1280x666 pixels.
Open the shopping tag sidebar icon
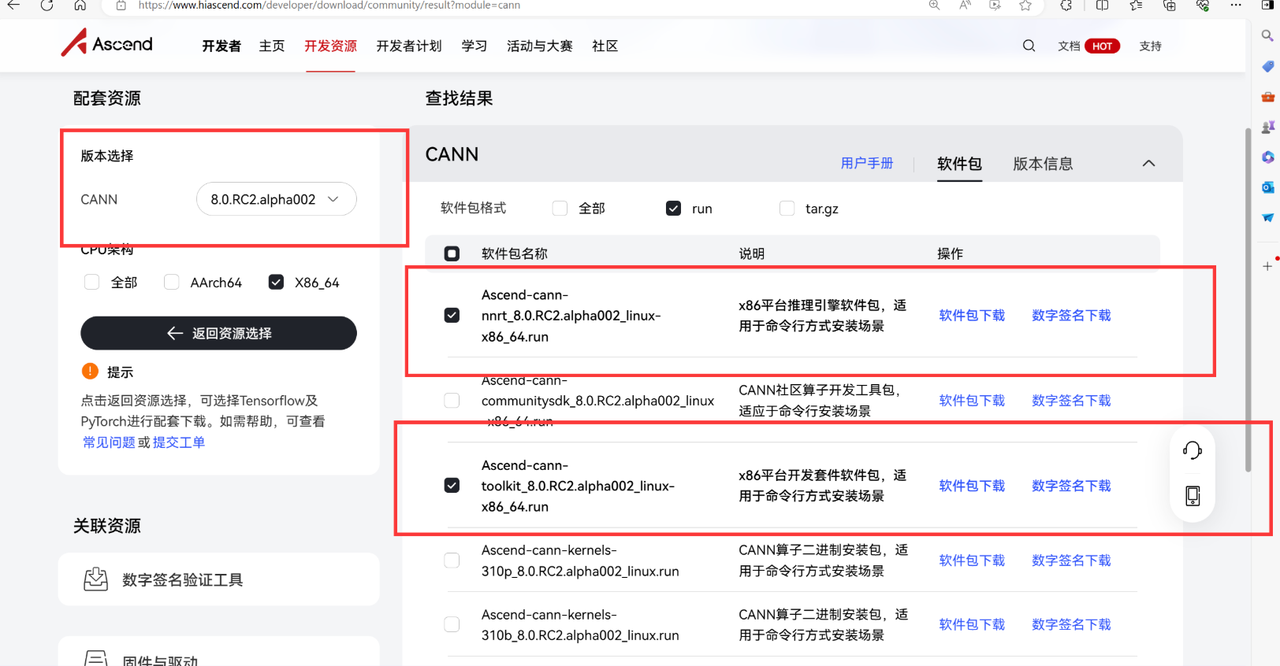click(x=1268, y=66)
